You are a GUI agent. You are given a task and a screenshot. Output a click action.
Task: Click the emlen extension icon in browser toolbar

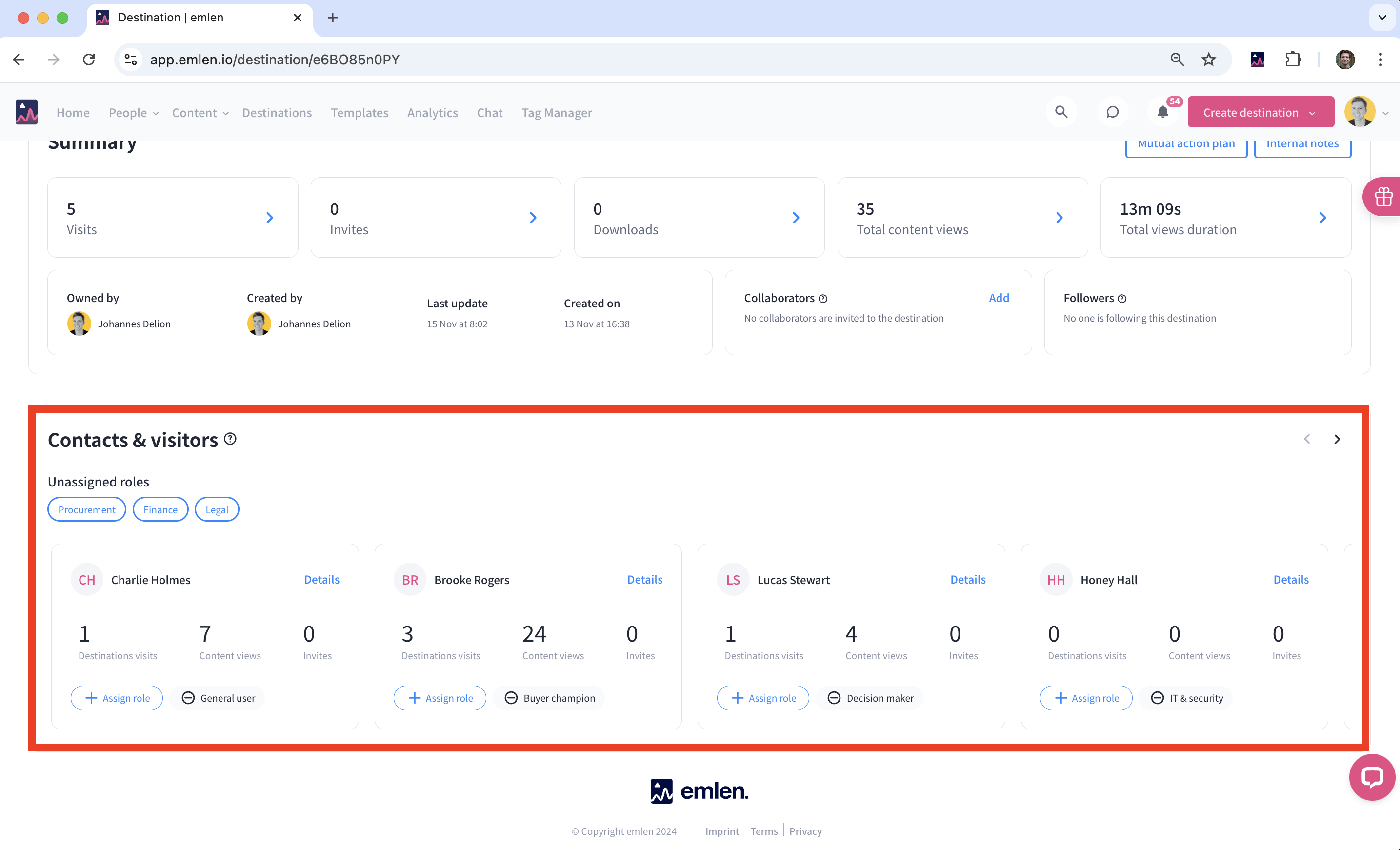(1257, 60)
